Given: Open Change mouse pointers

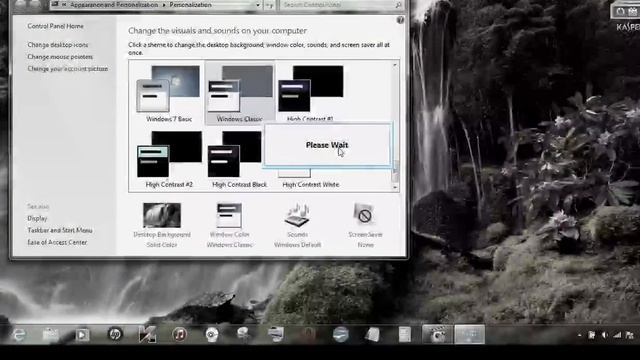Looking at the screenshot, I should click(x=60, y=57).
